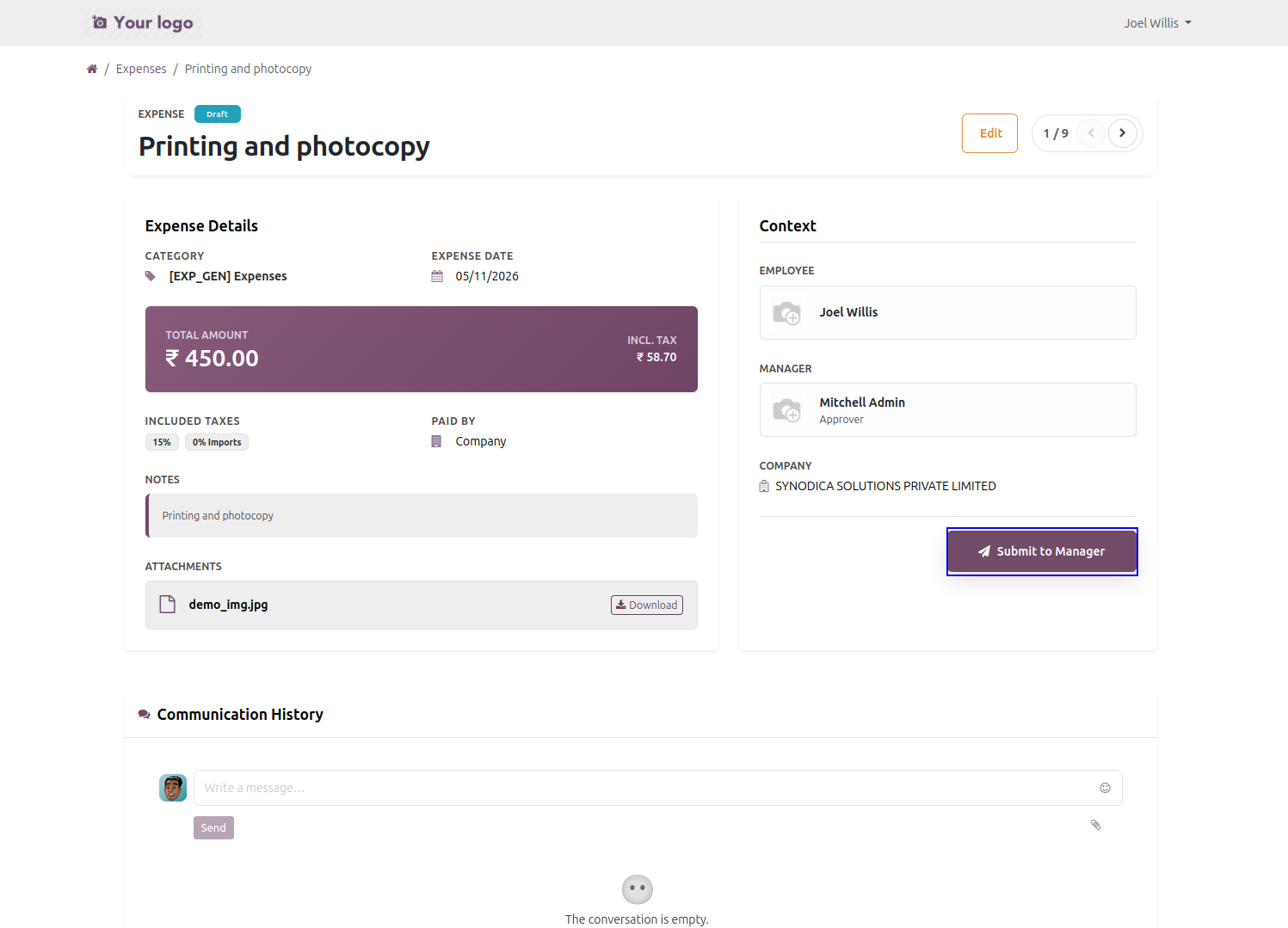Screen dimensions: 1288x928
Task: Click Joel Willis employee avatar placeholder
Action: click(x=786, y=313)
